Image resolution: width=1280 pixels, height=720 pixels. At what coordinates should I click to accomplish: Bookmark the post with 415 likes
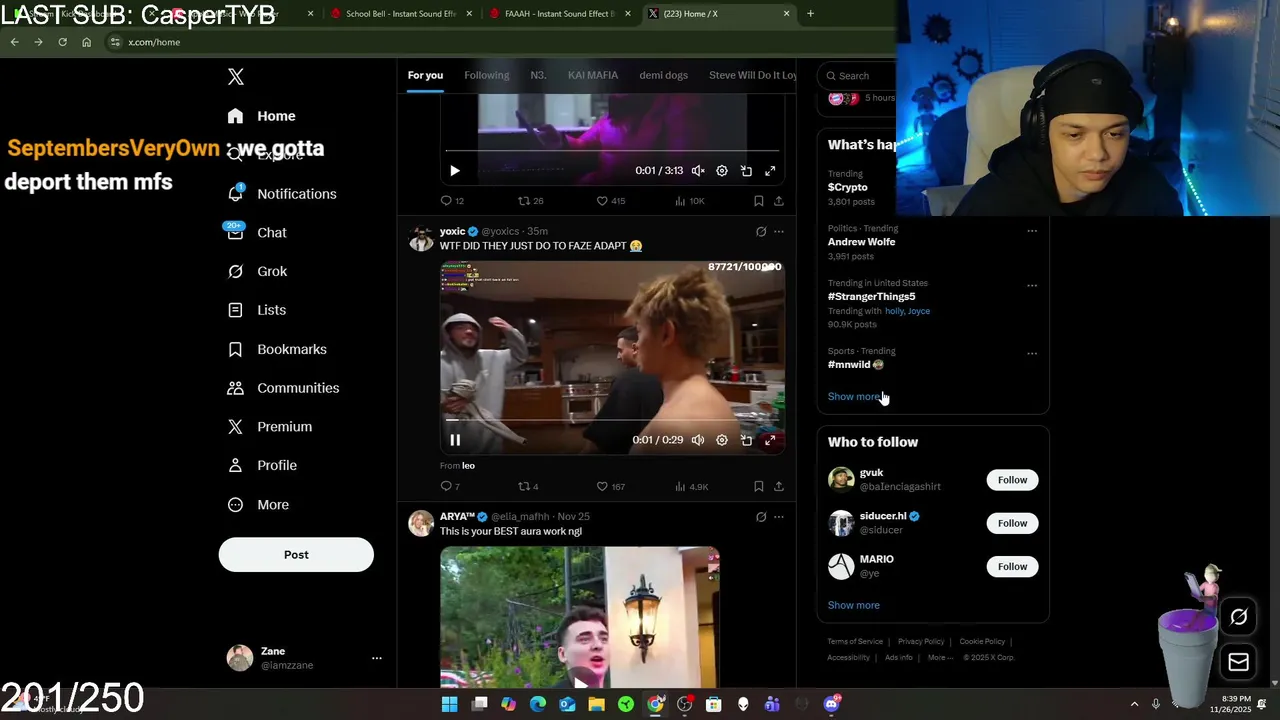pyautogui.click(x=759, y=201)
